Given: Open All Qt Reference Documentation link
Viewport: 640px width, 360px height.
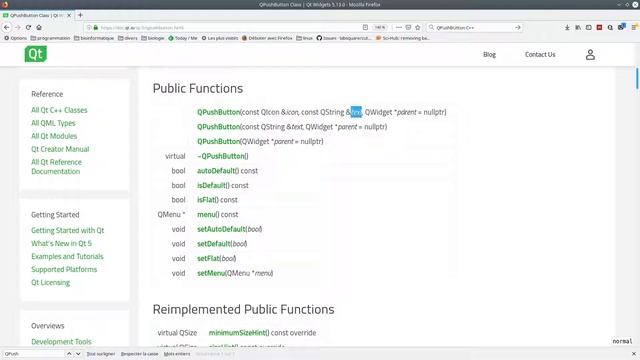Looking at the screenshot, I should [56, 167].
